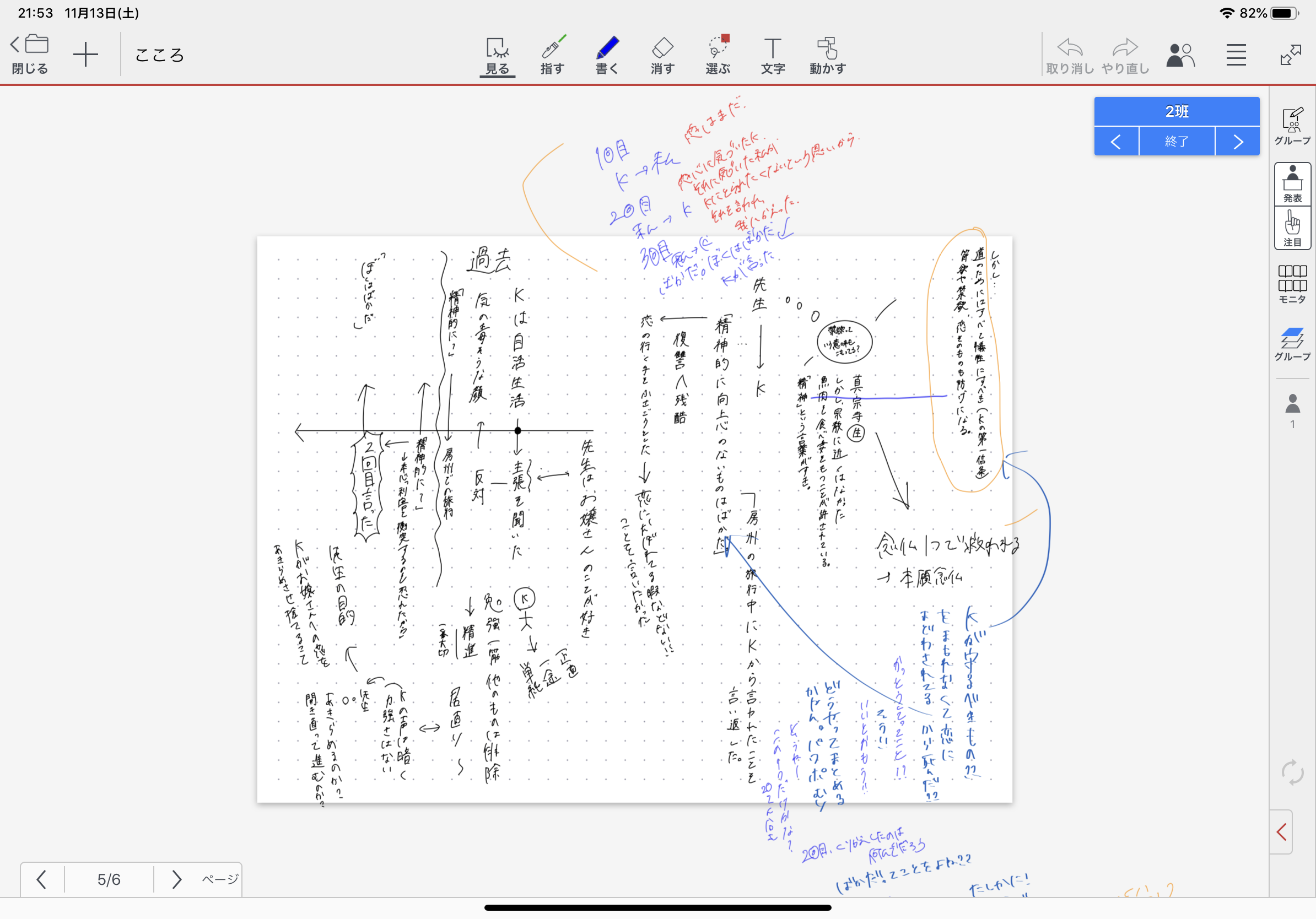Activate the 指す pointer tool
This screenshot has height=919, width=1316.
[552, 55]
